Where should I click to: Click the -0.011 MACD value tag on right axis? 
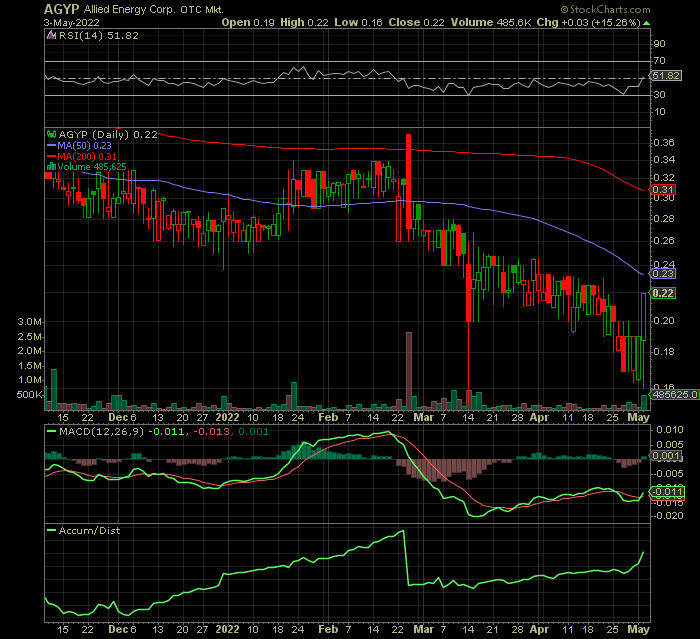(667, 492)
